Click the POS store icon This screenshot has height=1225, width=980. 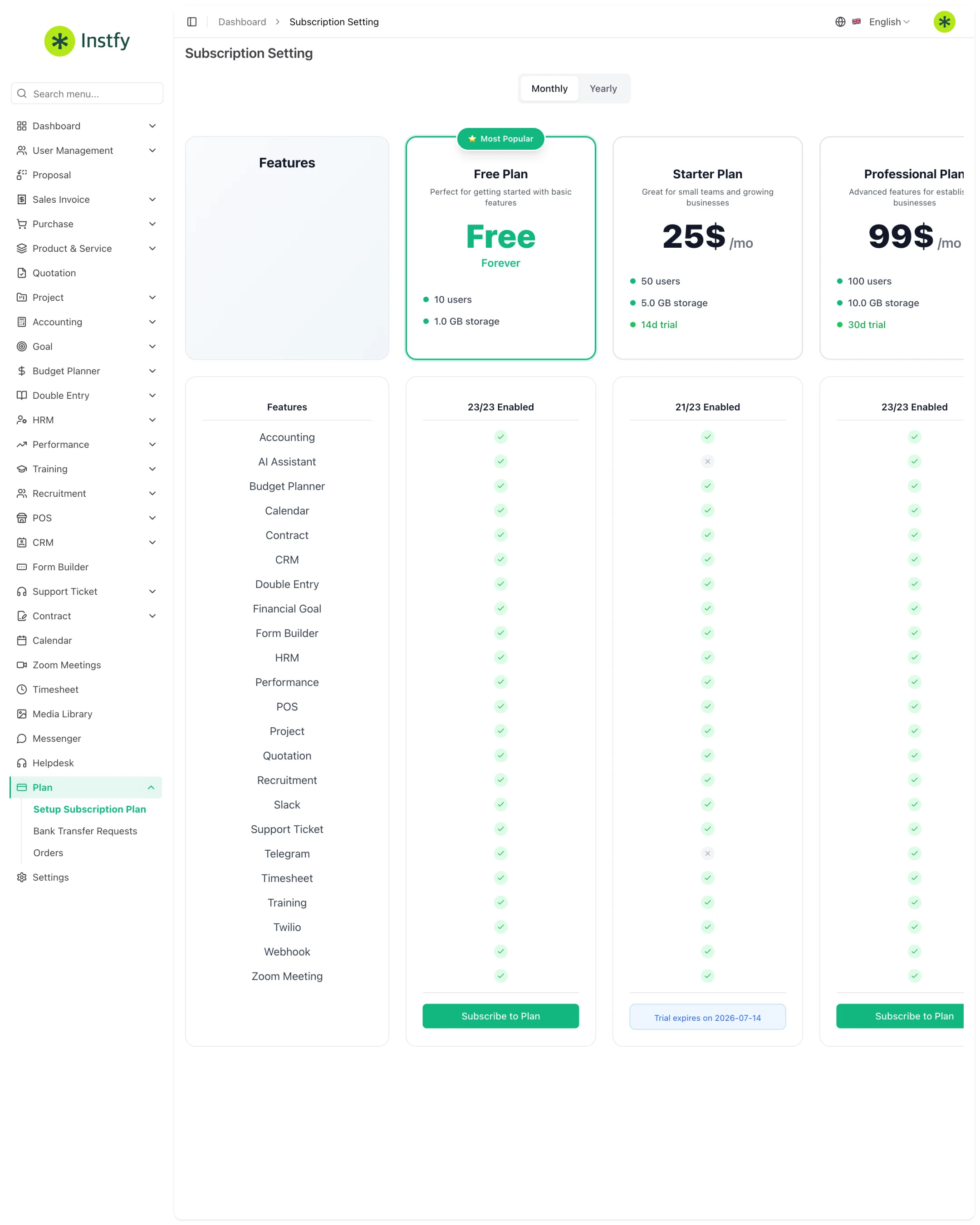click(22, 518)
